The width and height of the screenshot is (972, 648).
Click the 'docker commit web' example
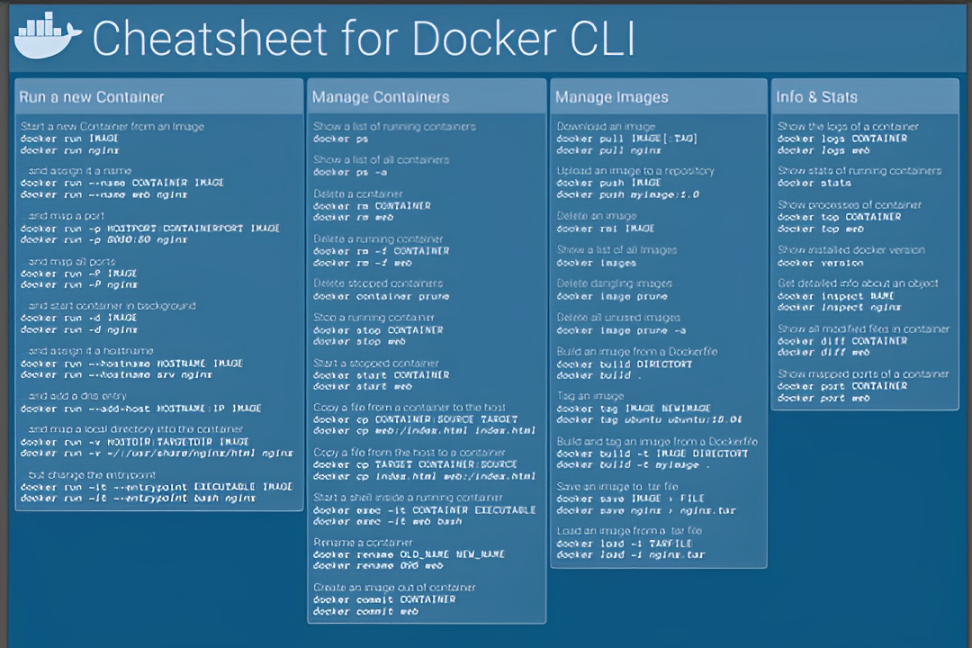365,611
